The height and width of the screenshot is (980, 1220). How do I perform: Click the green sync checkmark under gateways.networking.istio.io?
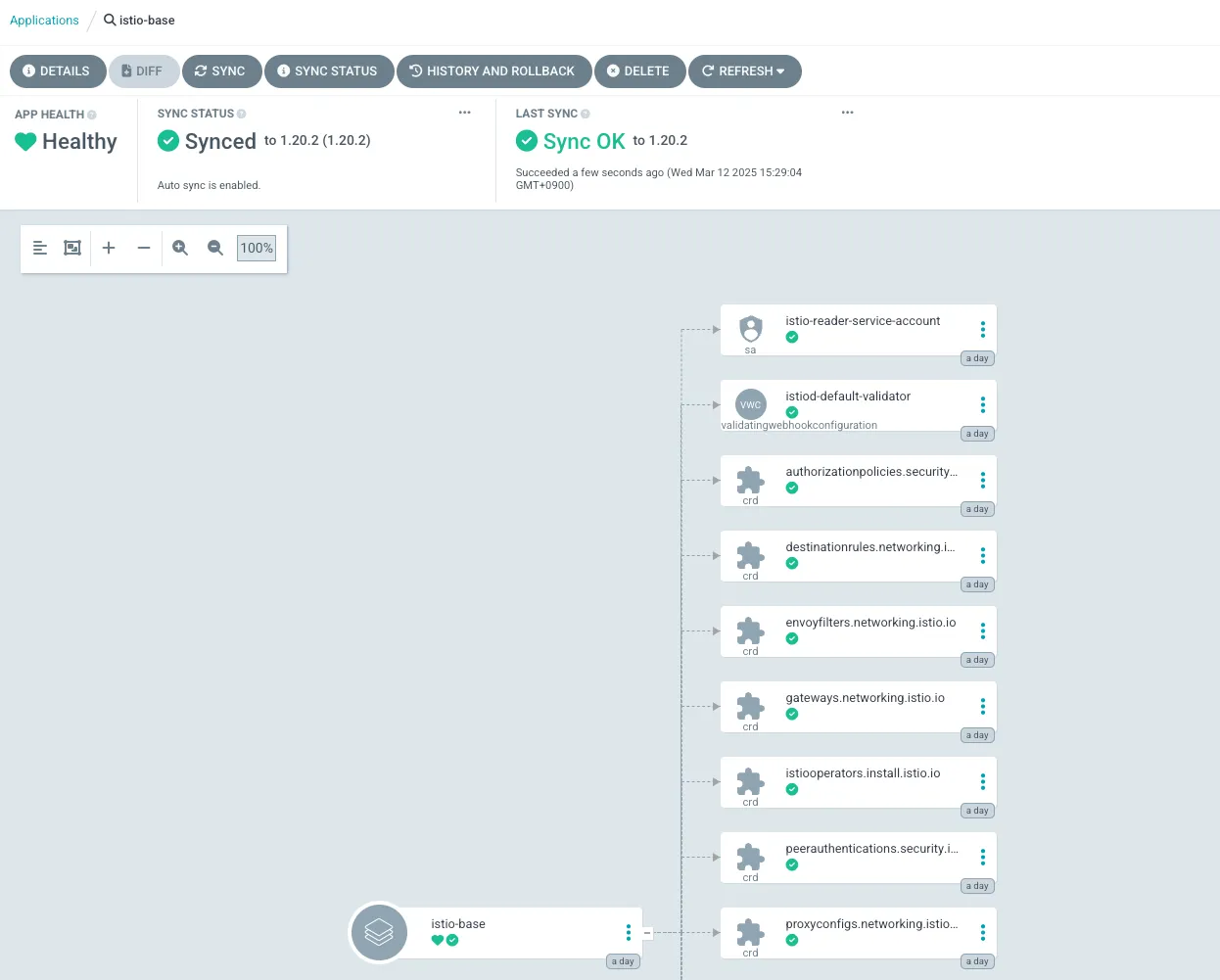792,714
